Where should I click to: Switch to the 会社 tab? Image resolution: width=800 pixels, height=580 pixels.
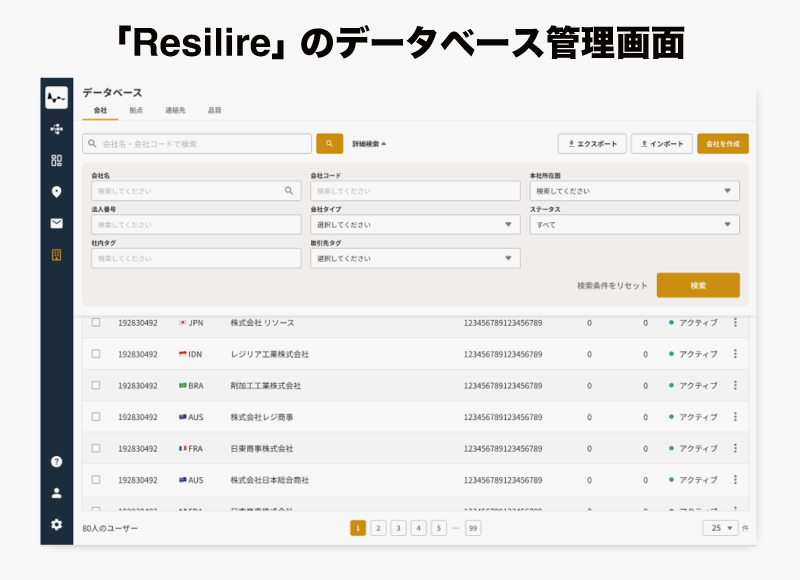tap(101, 110)
